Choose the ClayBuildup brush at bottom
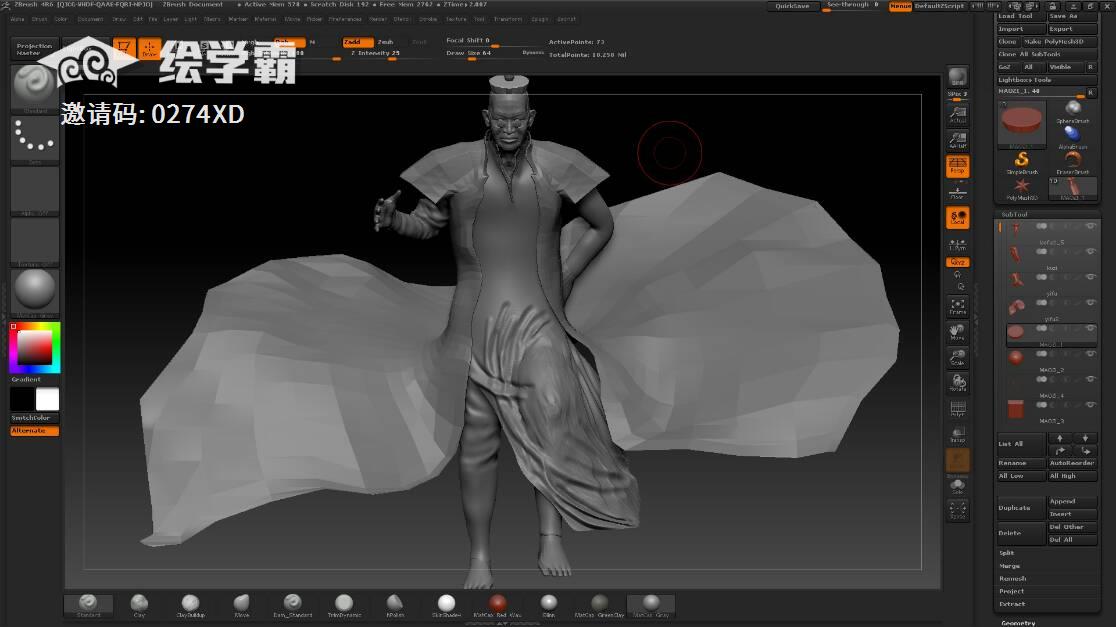 (189, 604)
